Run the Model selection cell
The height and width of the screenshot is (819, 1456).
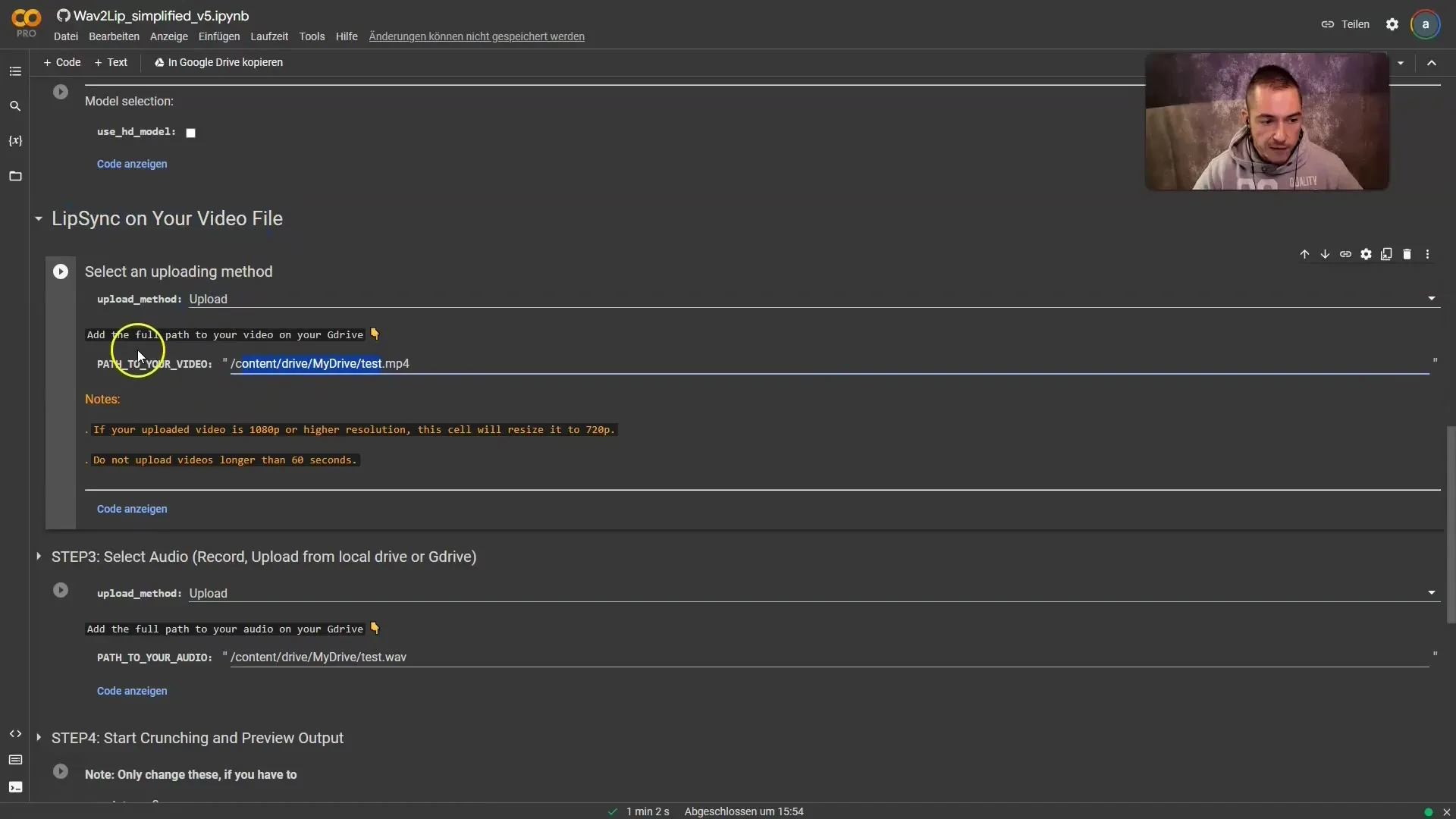61,92
